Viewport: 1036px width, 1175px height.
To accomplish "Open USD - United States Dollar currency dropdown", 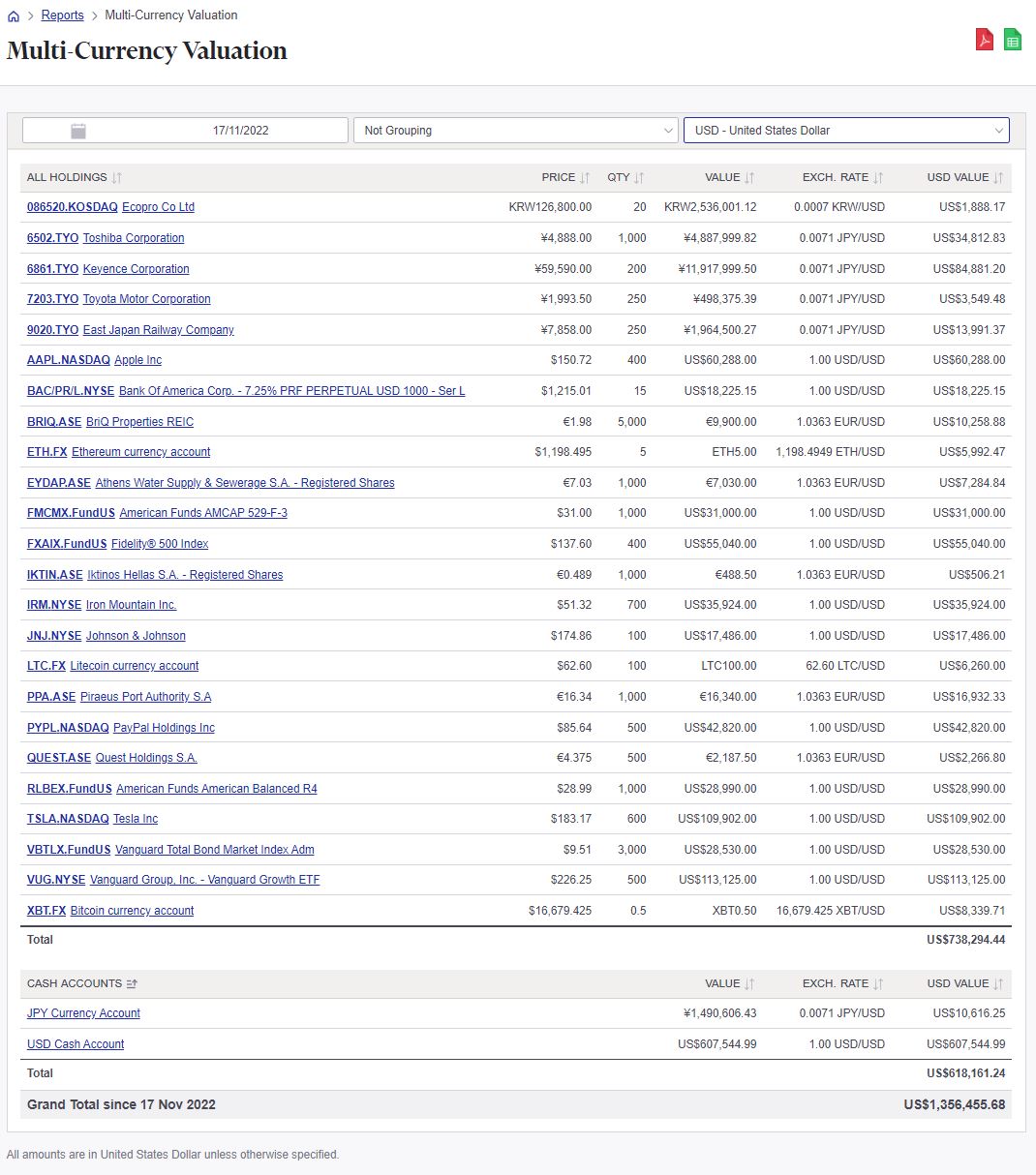I will coord(846,131).
